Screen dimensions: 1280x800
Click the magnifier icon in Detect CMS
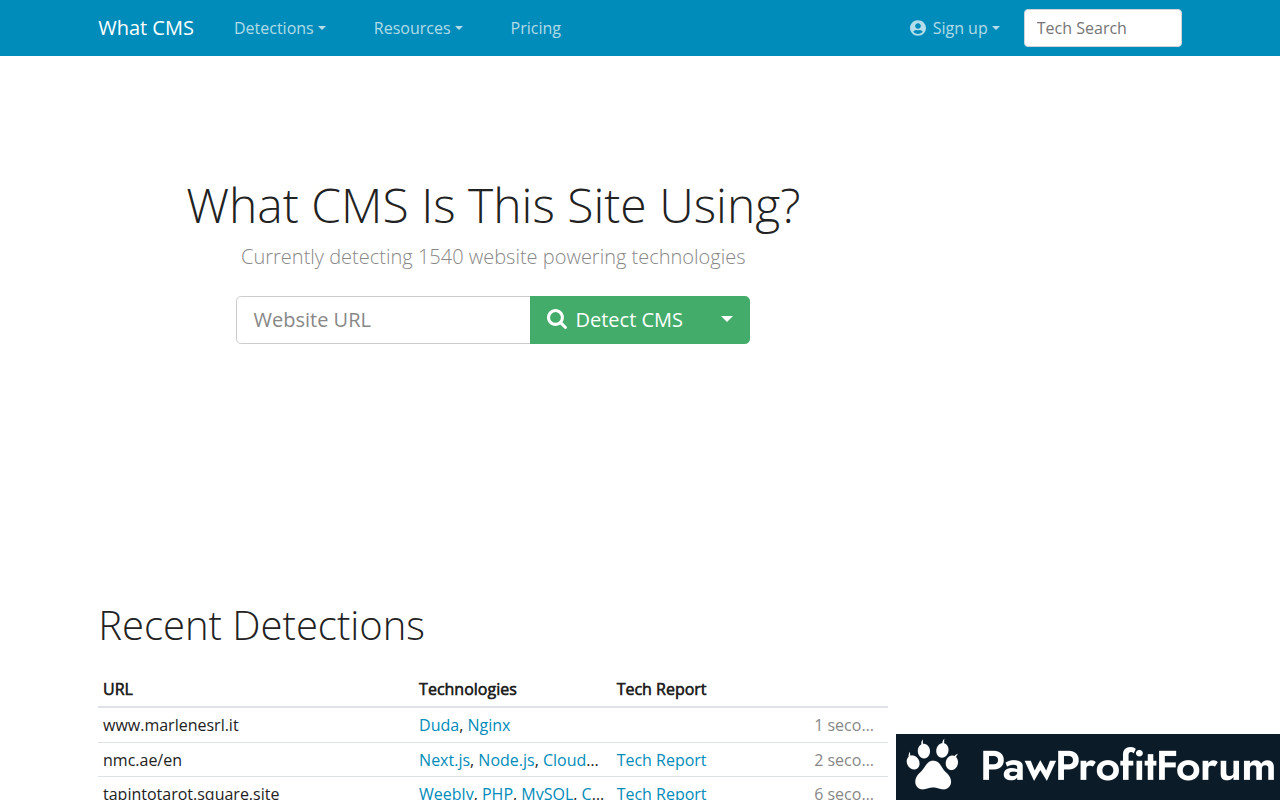pos(557,320)
